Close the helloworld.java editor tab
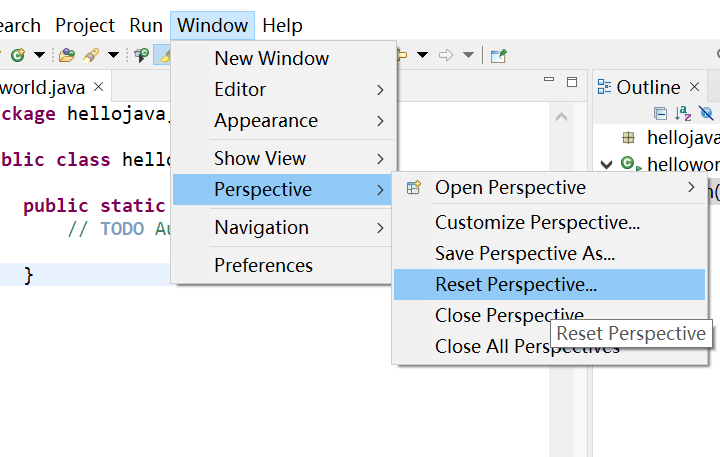720x457 pixels. pyautogui.click(x=99, y=87)
